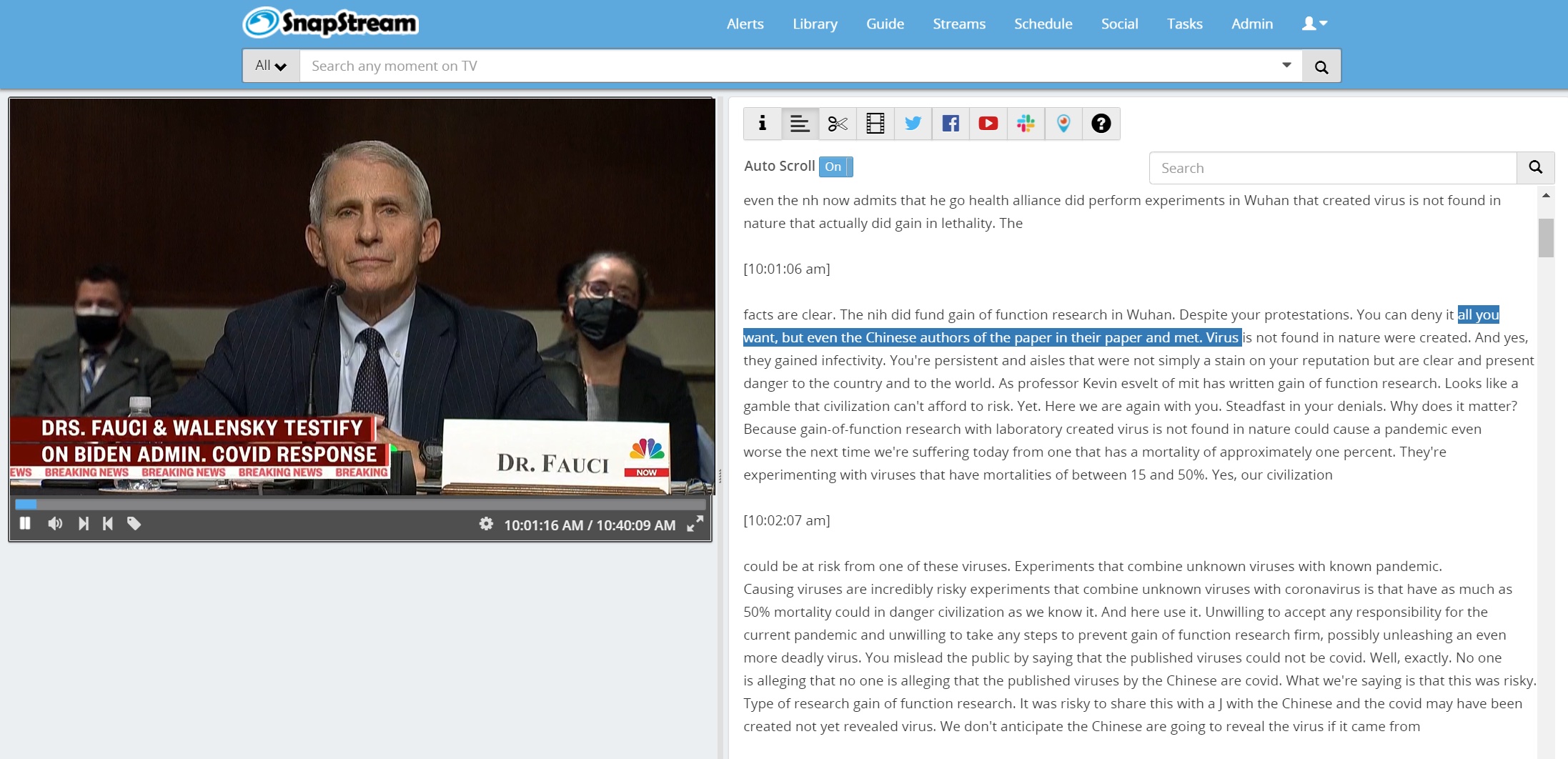This screenshot has width=1568, height=759.
Task: Click the transcript scrollbar thumb
Action: coord(1546,237)
